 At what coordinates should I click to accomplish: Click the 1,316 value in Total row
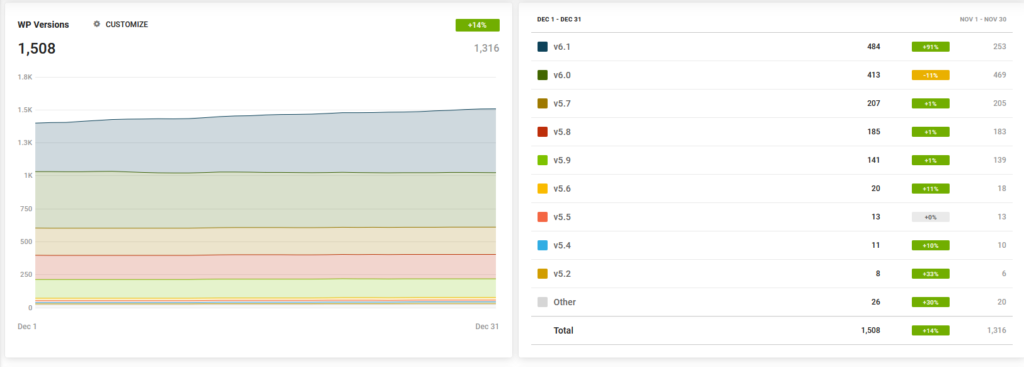pos(997,330)
